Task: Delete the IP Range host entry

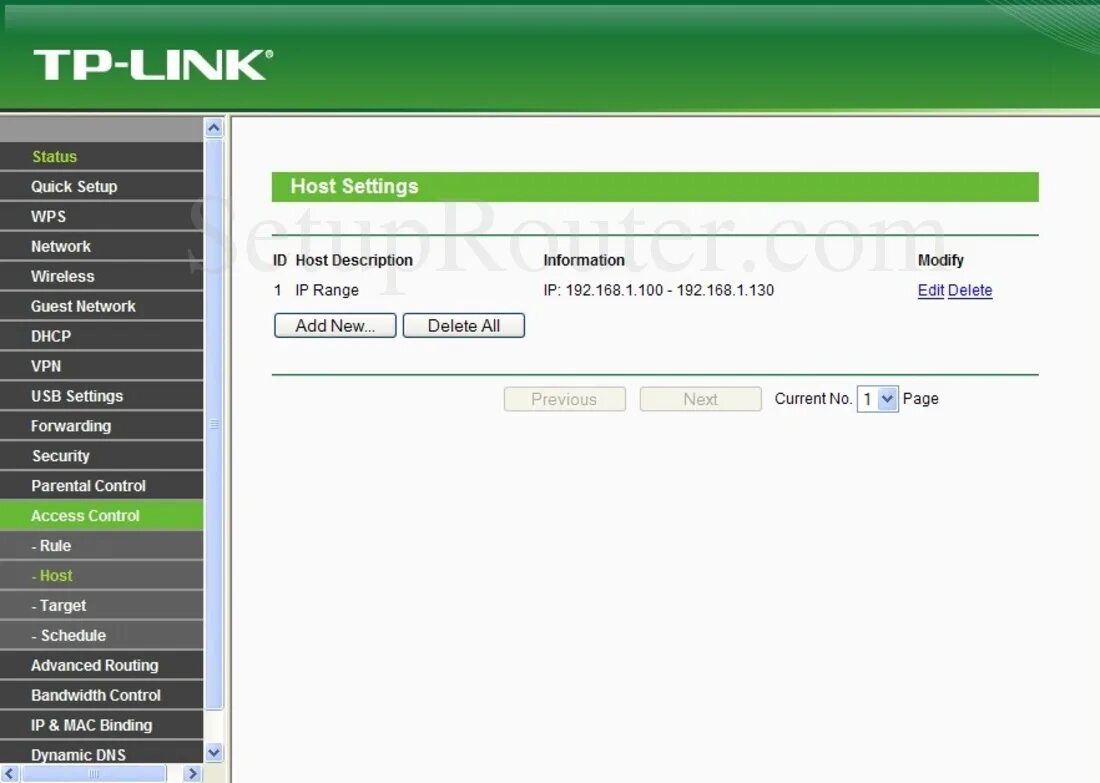Action: click(x=969, y=290)
